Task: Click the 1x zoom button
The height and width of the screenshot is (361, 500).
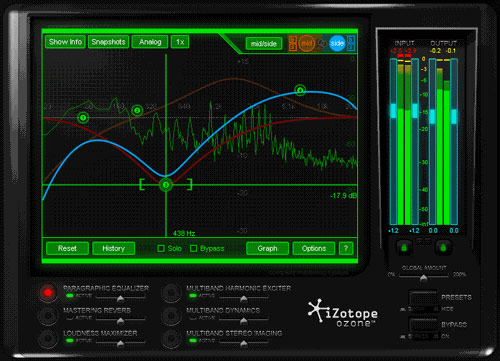Action: 180,42
